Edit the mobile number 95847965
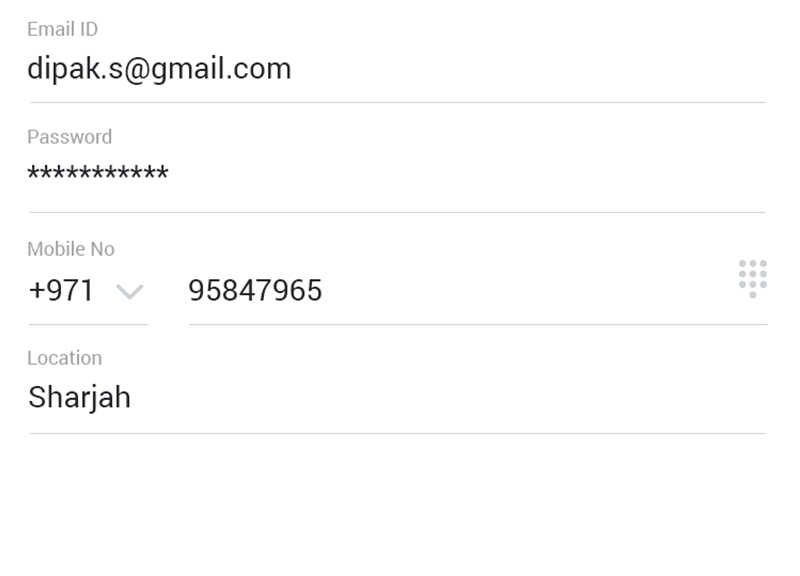800x576 pixels. click(478, 291)
